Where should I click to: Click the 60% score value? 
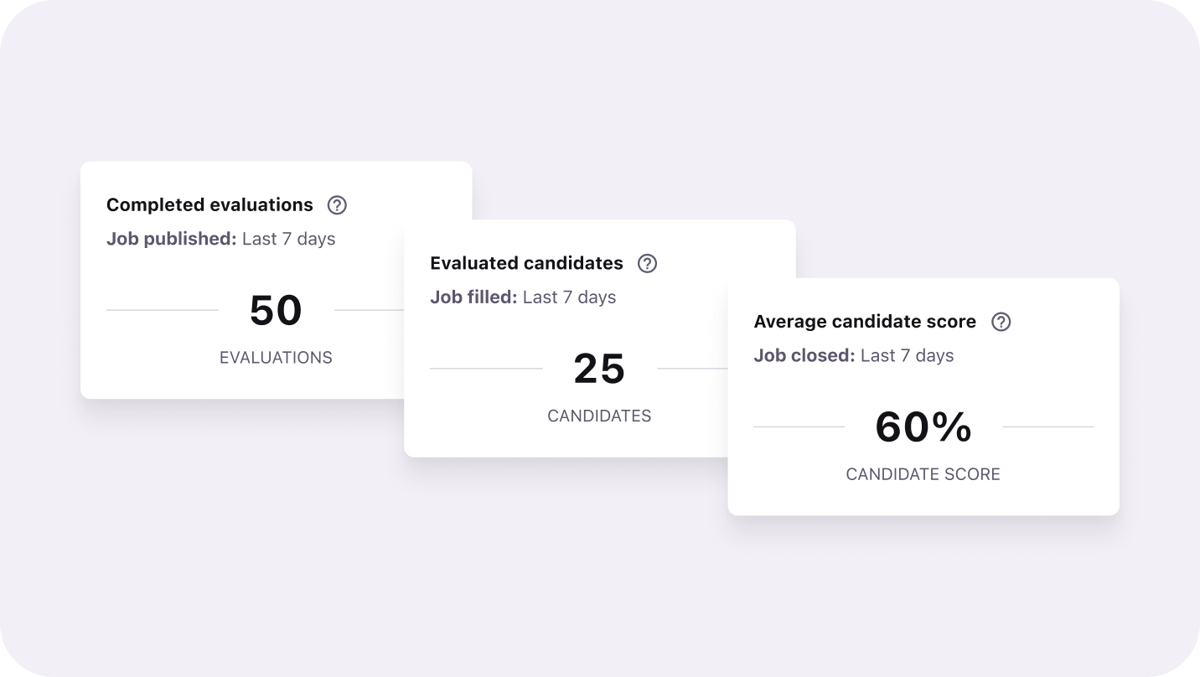click(x=923, y=428)
